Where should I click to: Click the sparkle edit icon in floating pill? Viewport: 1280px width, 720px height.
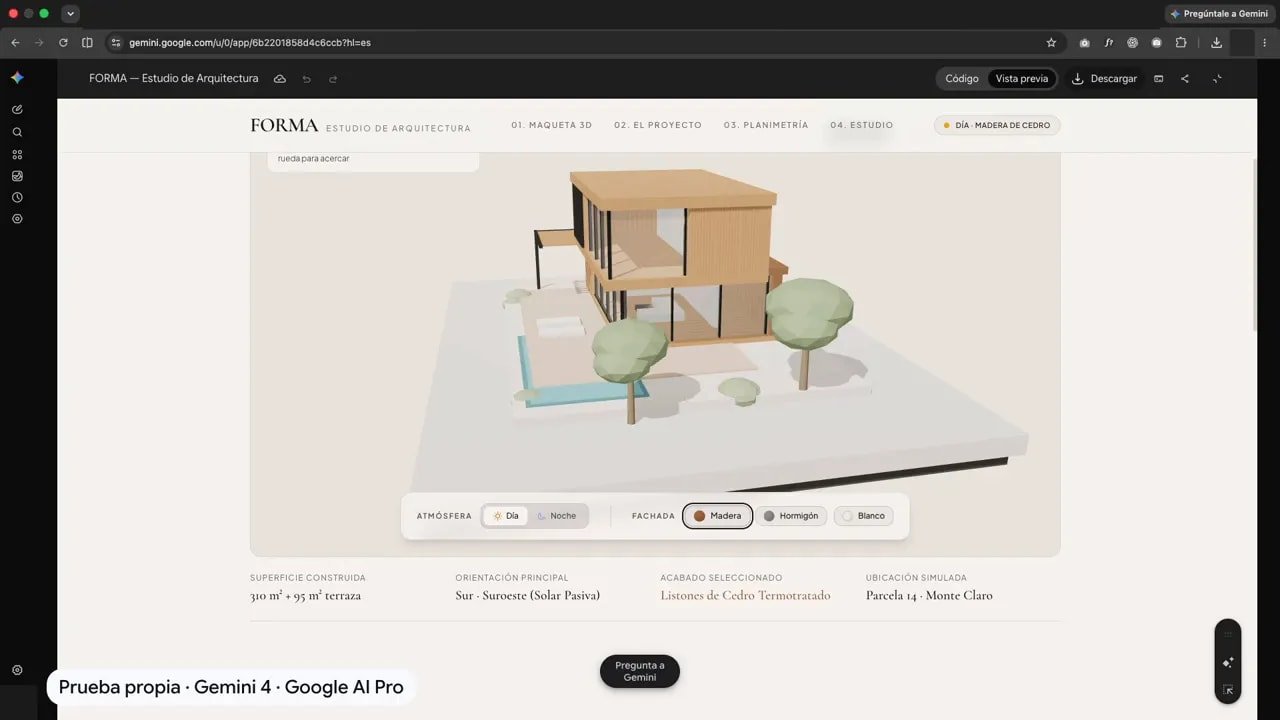click(x=1228, y=662)
